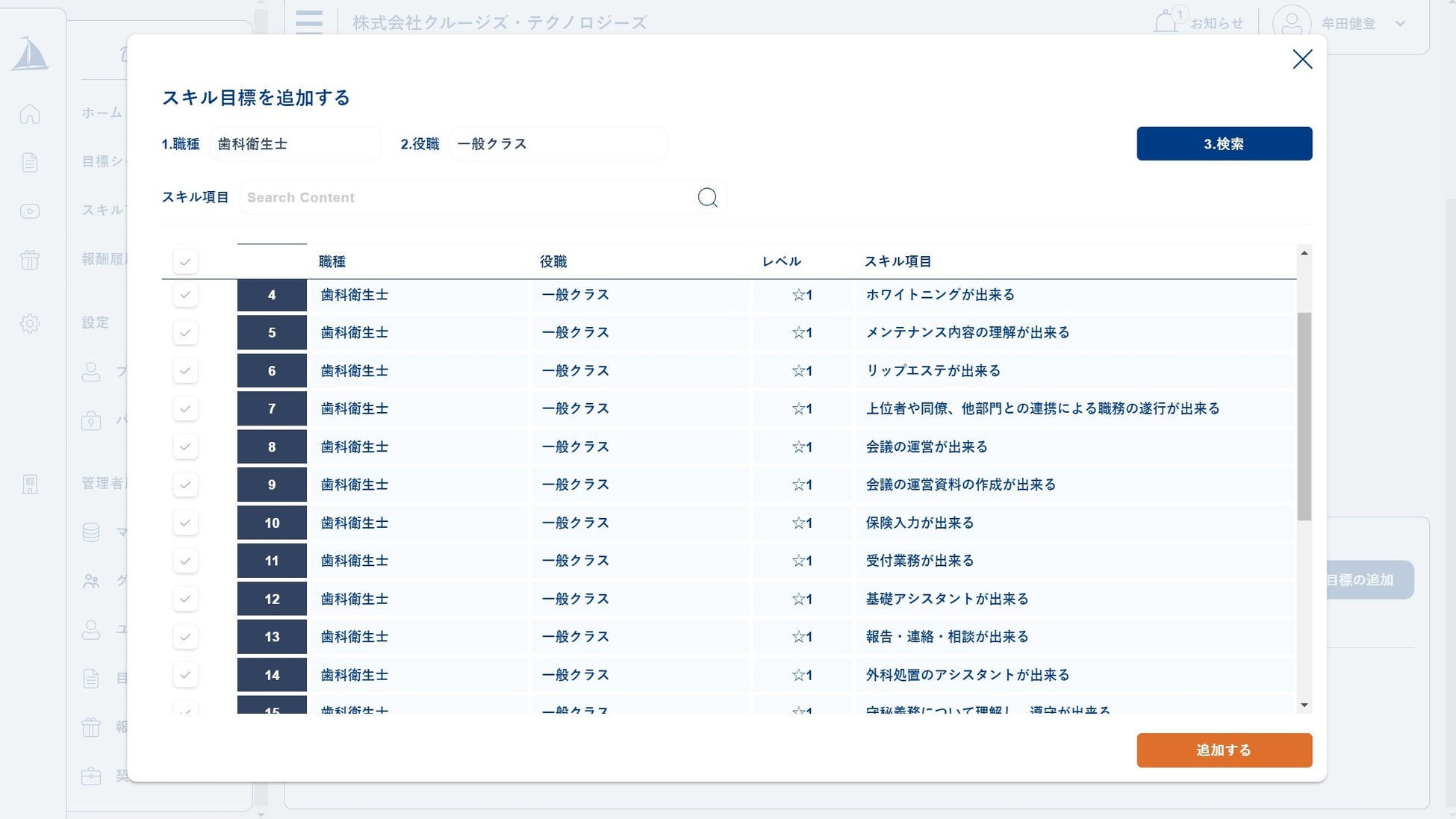The width and height of the screenshot is (1456, 819).
Task: Click the home icon in left sidebar
Action: point(30,113)
